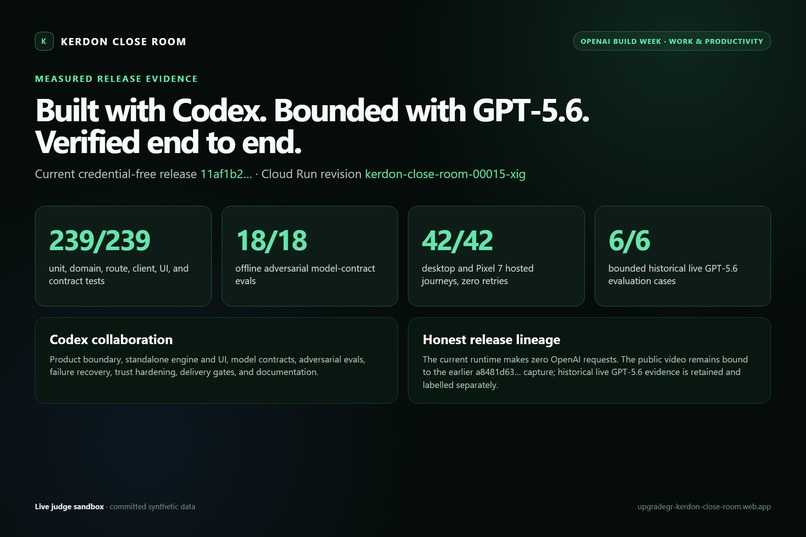Image resolution: width=806 pixels, height=537 pixels.
Task: Click 'bounded historical live GPT-5.6' description
Action: (x=673, y=274)
